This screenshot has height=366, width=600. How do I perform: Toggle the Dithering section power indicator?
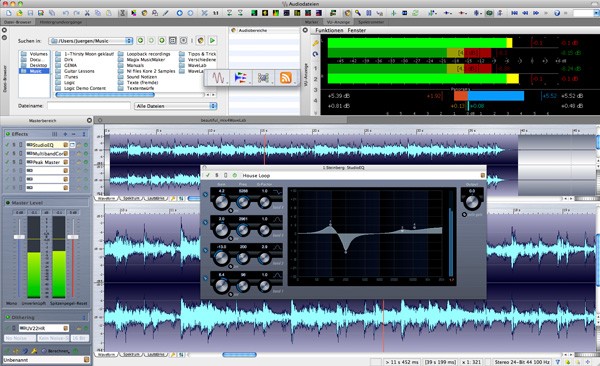pyautogui.click(x=7, y=317)
